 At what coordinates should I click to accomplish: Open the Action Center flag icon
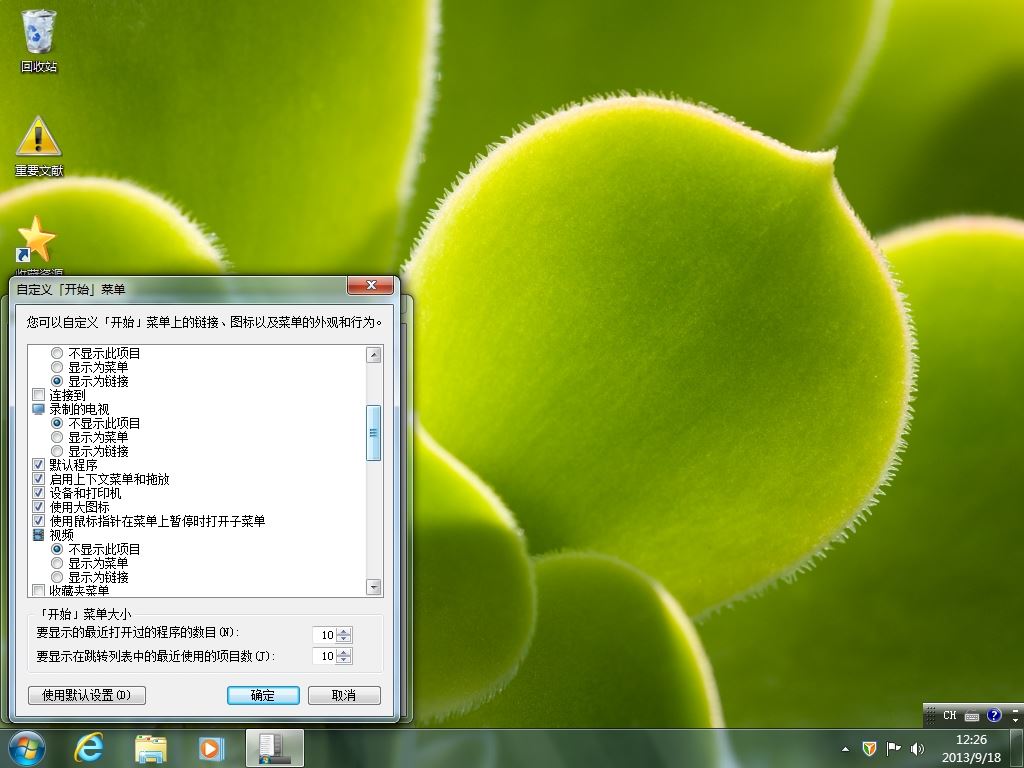[893, 748]
